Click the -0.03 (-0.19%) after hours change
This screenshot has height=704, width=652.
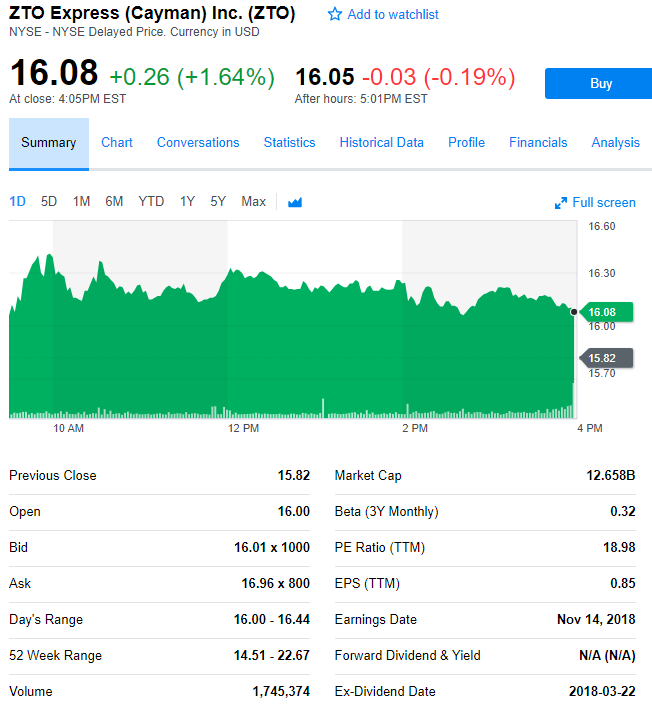pos(439,77)
